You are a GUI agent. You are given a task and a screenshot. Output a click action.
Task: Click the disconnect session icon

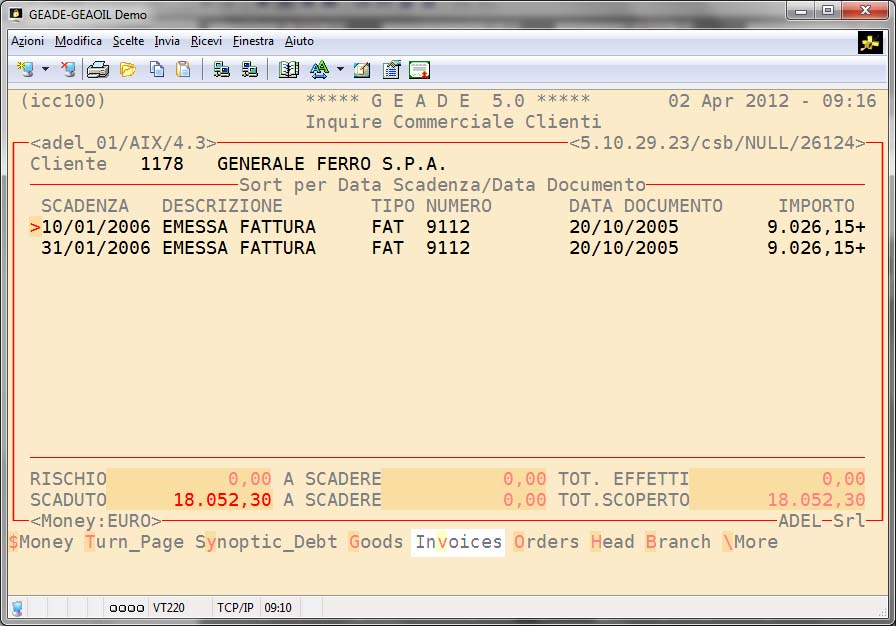pos(67,70)
